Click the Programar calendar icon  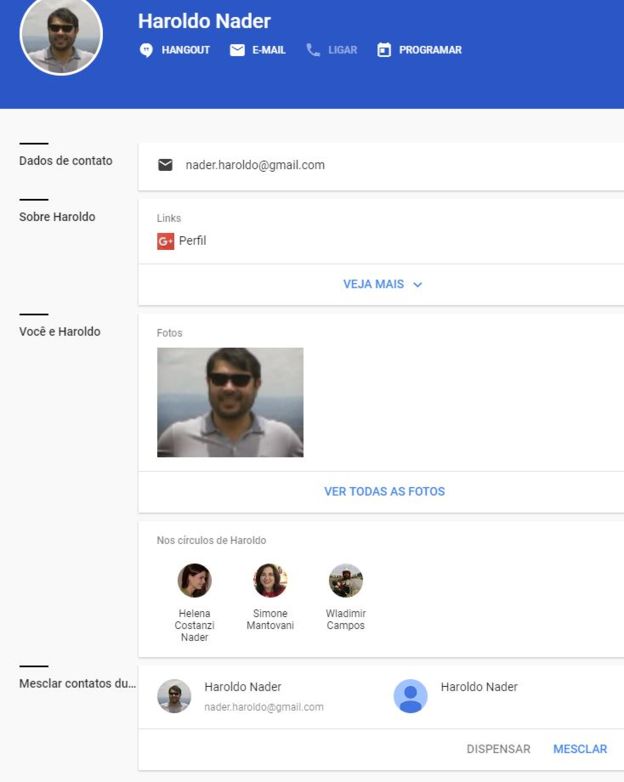point(384,50)
